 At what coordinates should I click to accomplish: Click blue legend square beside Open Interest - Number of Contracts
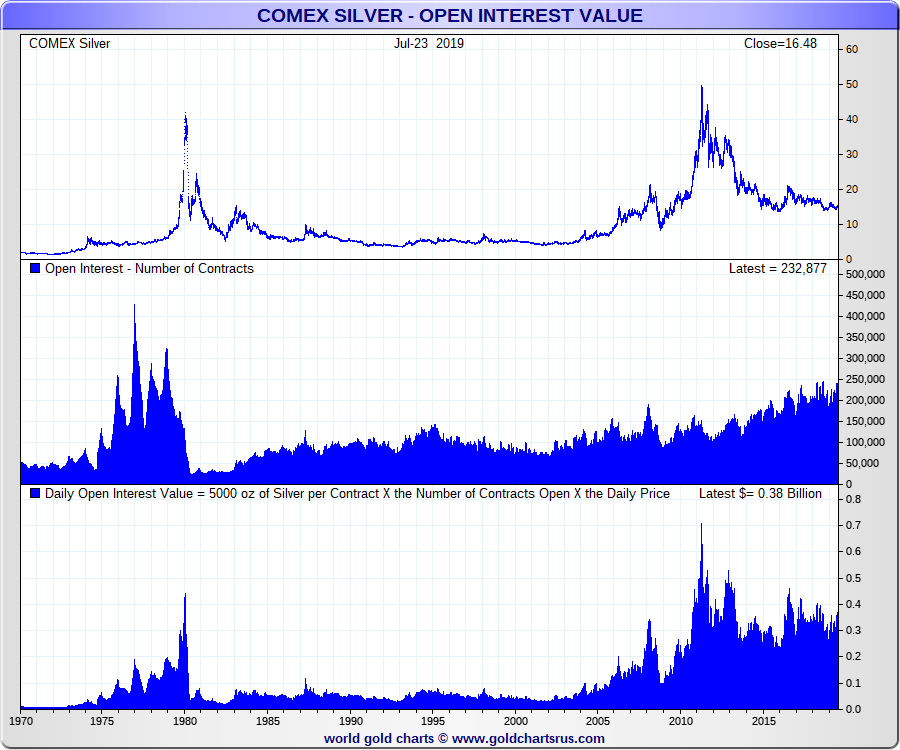[x=35, y=268]
